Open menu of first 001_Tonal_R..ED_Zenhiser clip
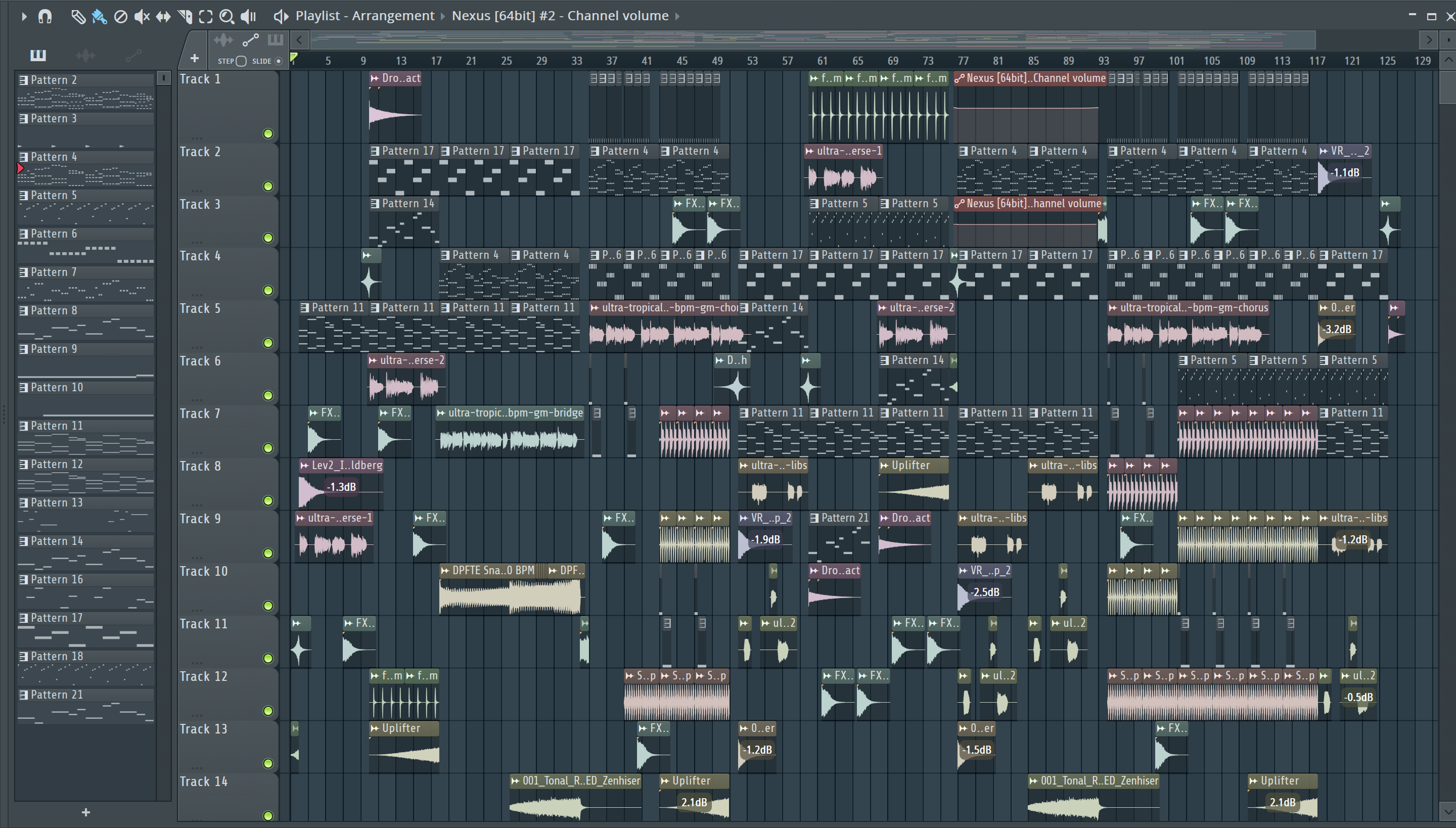 coord(515,781)
